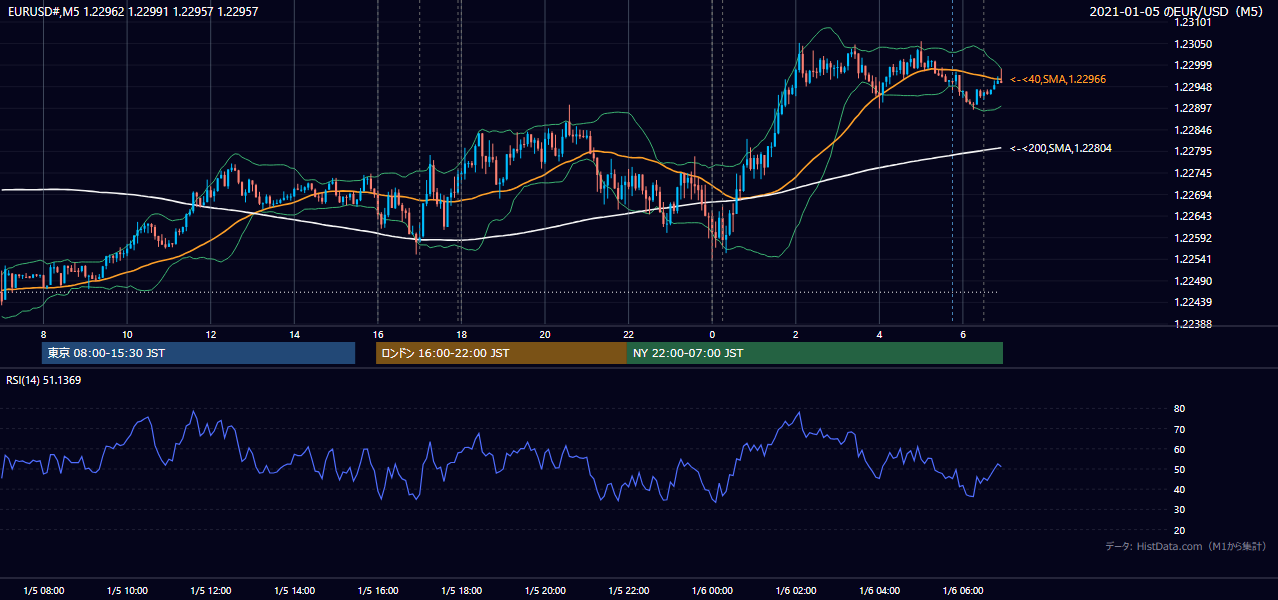Click hour label 6 on the price chart time axis
Screen dimensions: 1278x600
click(x=962, y=334)
